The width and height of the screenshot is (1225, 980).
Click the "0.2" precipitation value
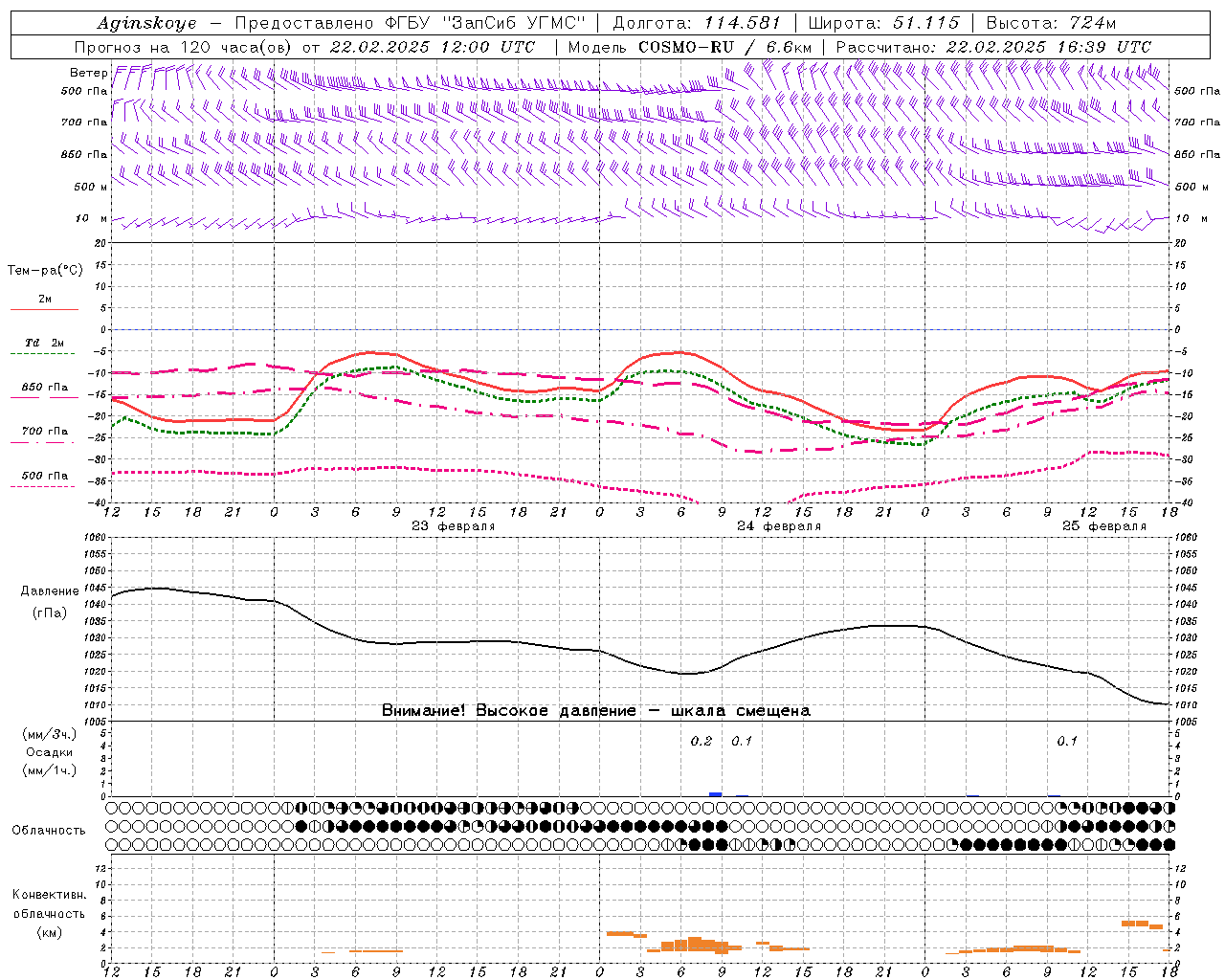coord(702,741)
